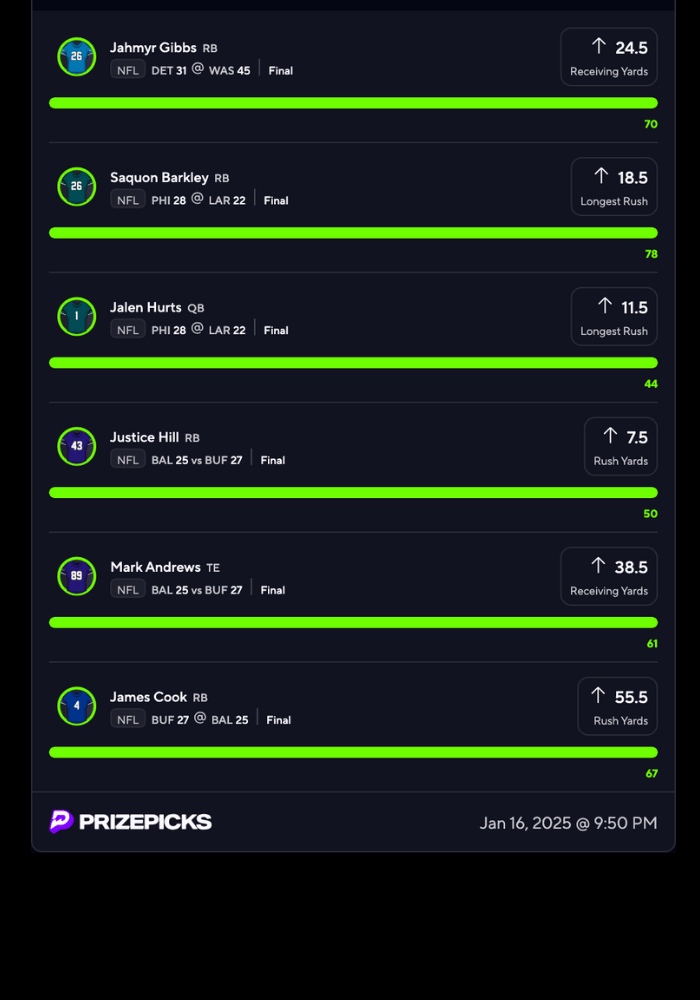Image resolution: width=700 pixels, height=1000 pixels.
Task: Click James Cook number 4 jersey icon
Action: [x=77, y=707]
